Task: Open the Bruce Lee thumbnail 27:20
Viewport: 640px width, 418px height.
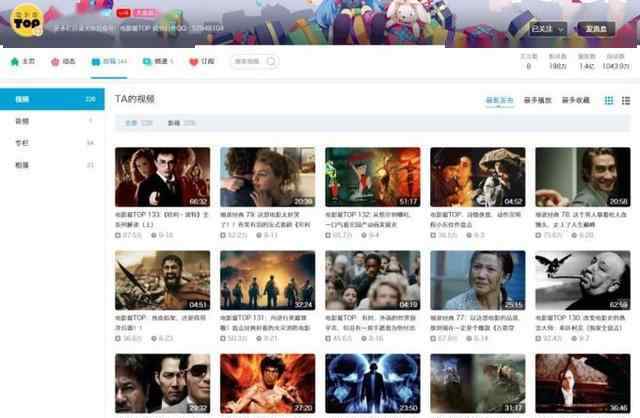Action: click(x=268, y=384)
